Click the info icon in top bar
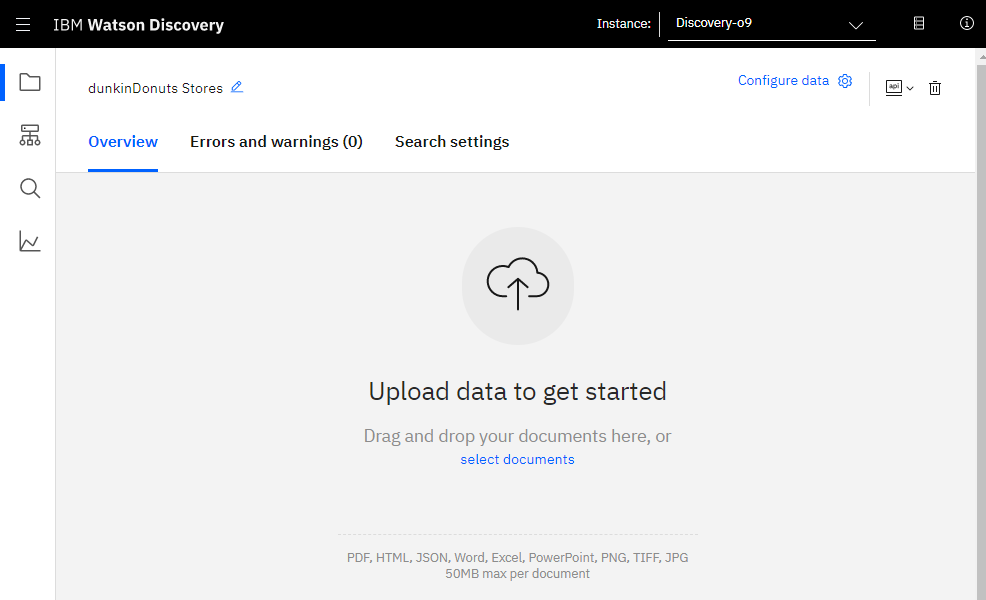Viewport: 986px width, 600px height. 967,23
